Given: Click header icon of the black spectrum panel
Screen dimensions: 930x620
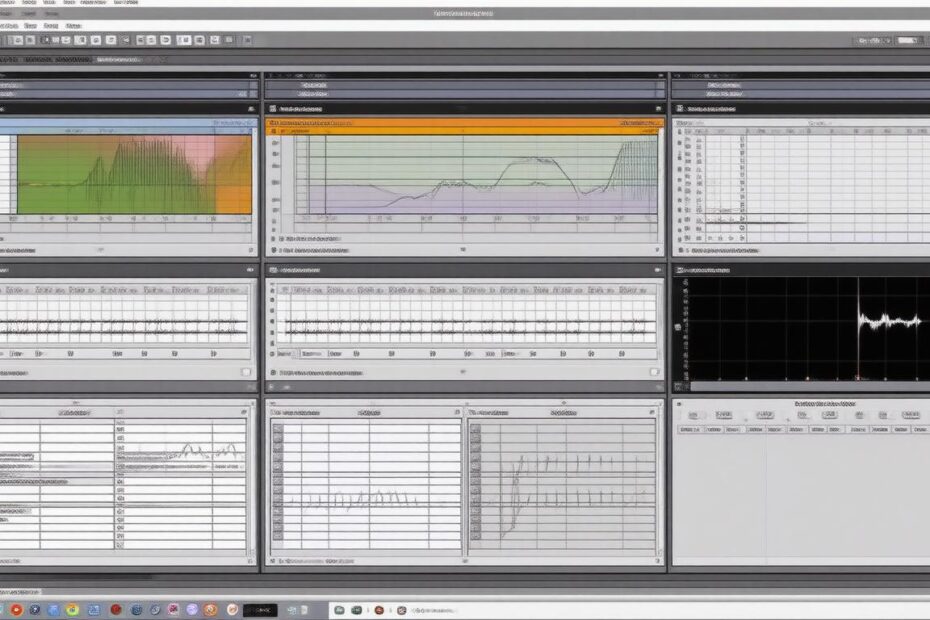Looking at the screenshot, I should [679, 270].
